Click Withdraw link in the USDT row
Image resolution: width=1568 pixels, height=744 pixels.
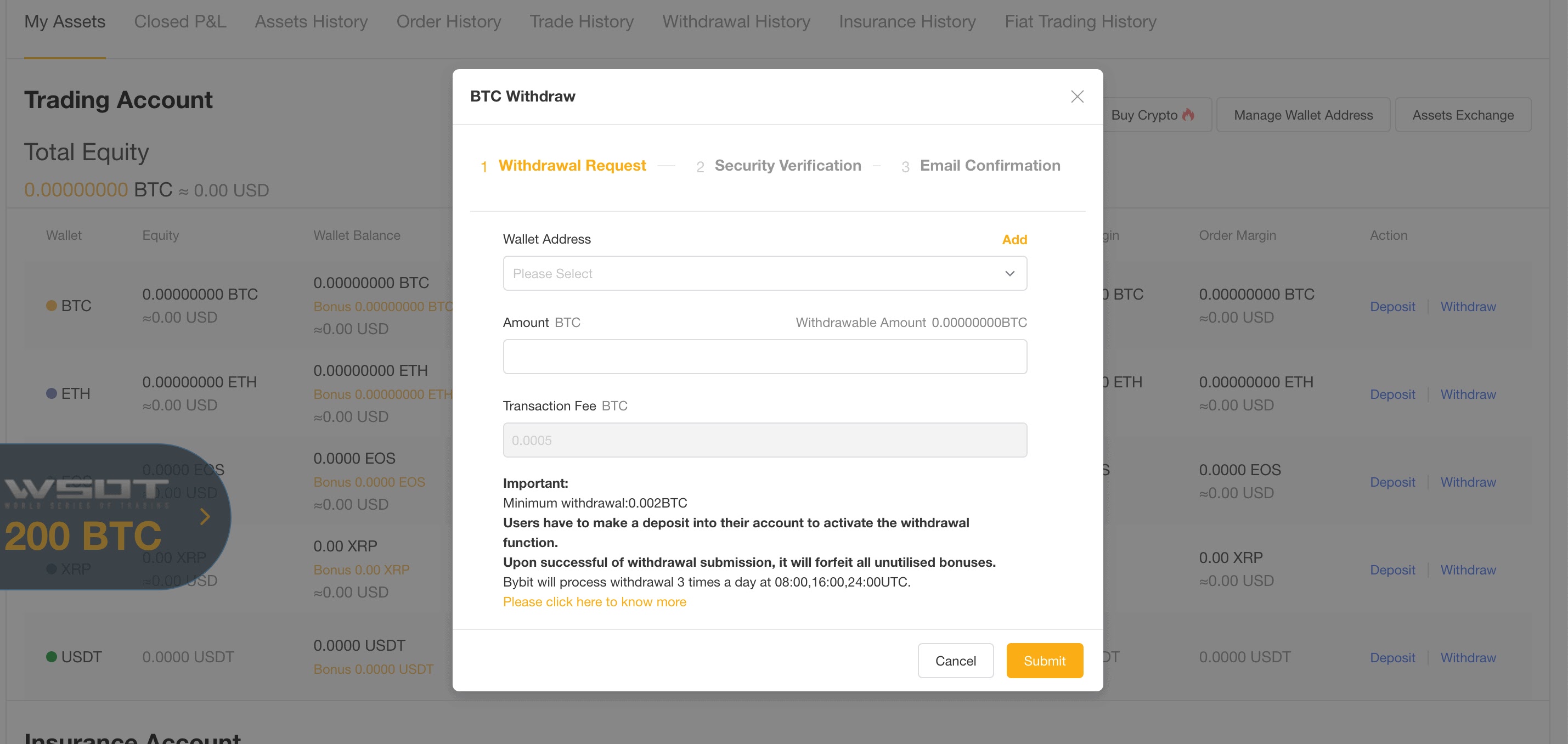(1468, 657)
